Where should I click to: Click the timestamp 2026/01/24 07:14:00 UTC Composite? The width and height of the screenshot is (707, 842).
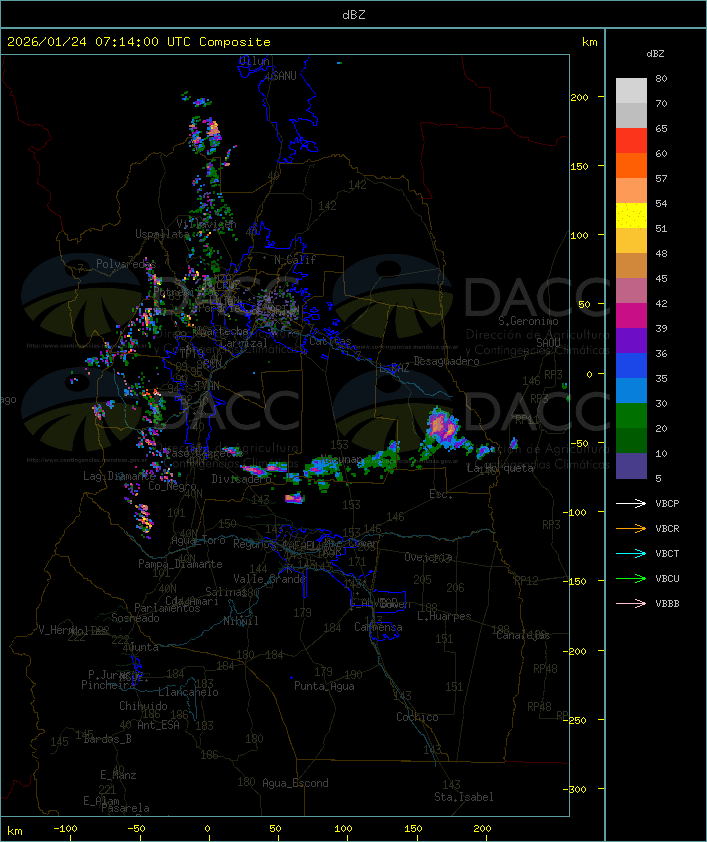139,42
